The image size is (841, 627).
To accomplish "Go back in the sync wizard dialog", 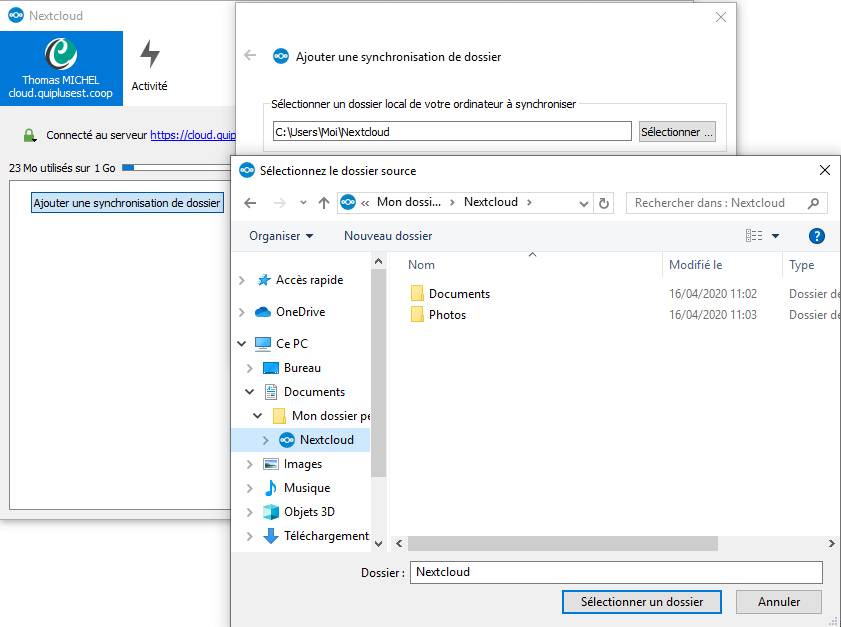I will click(x=250, y=55).
